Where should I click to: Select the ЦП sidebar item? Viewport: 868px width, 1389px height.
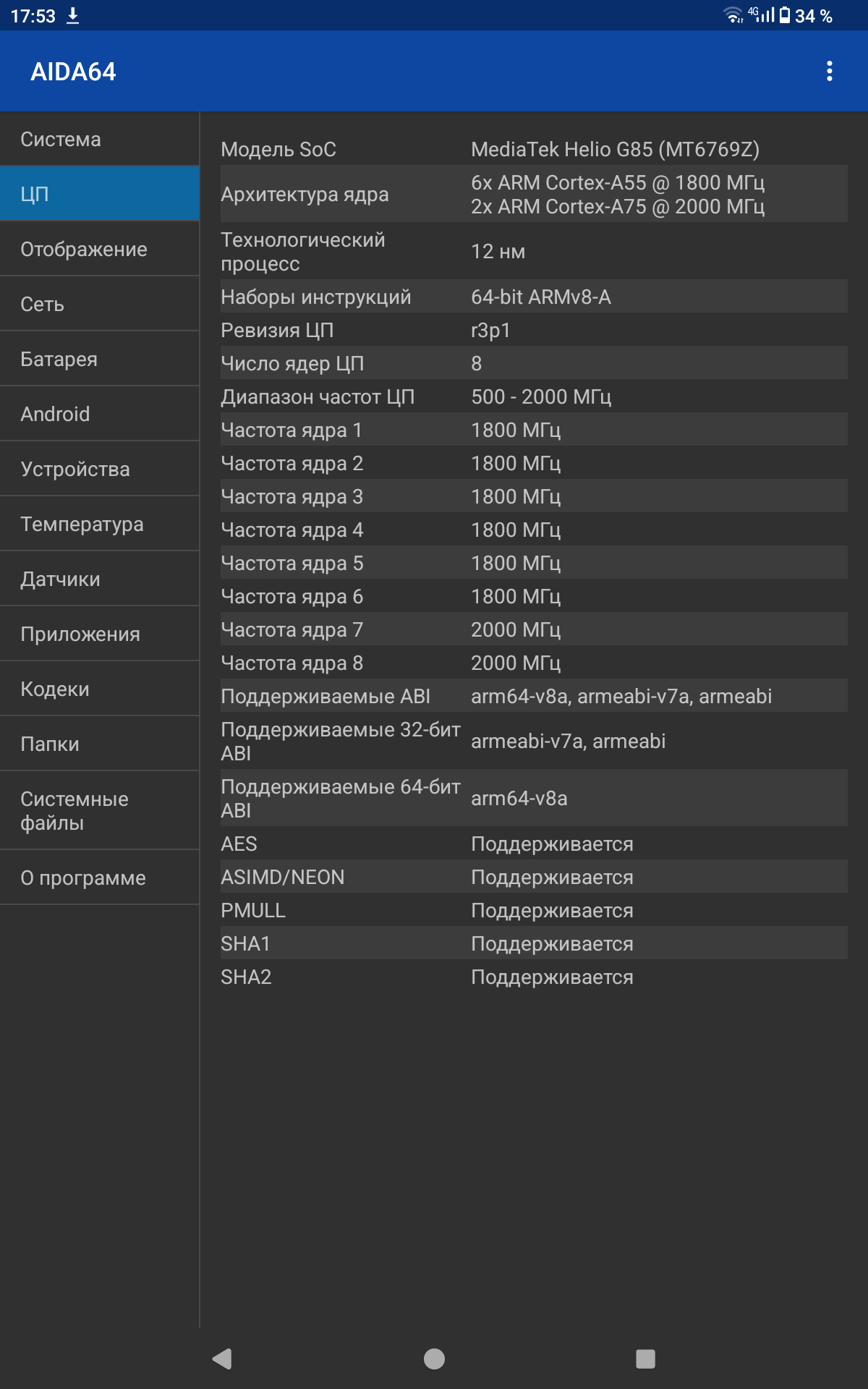pos(100,194)
